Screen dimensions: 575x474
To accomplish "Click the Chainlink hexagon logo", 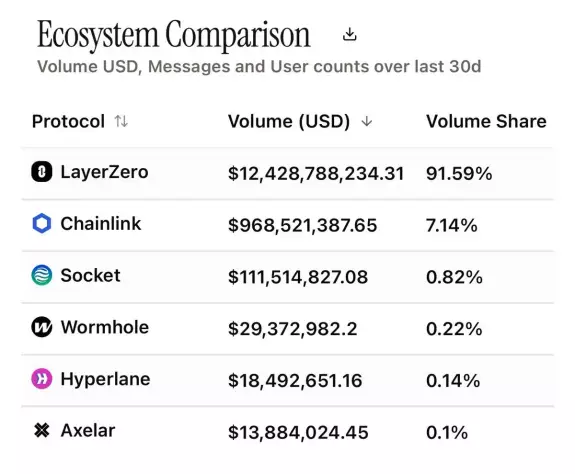I will [x=41, y=223].
